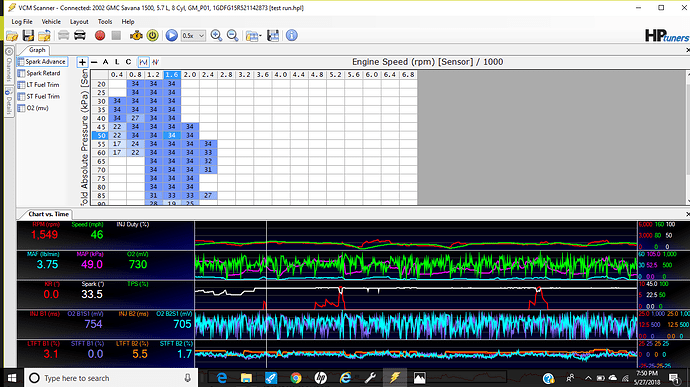This screenshot has height=387, width=690.
Task: Select the LT Fuel Trim graph
Action: tap(38, 85)
